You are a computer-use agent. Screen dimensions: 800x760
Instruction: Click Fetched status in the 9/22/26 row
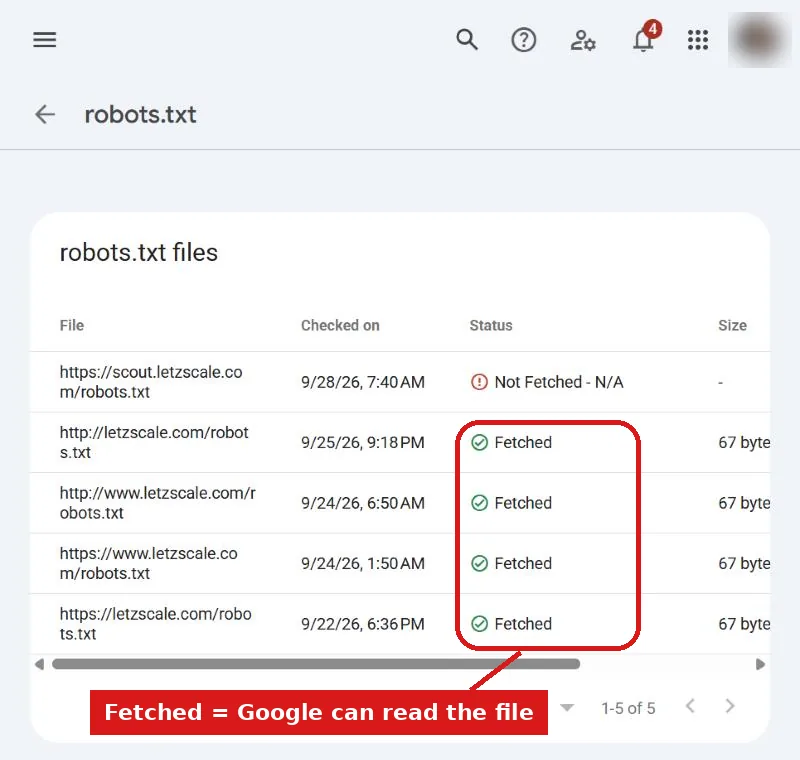point(523,624)
